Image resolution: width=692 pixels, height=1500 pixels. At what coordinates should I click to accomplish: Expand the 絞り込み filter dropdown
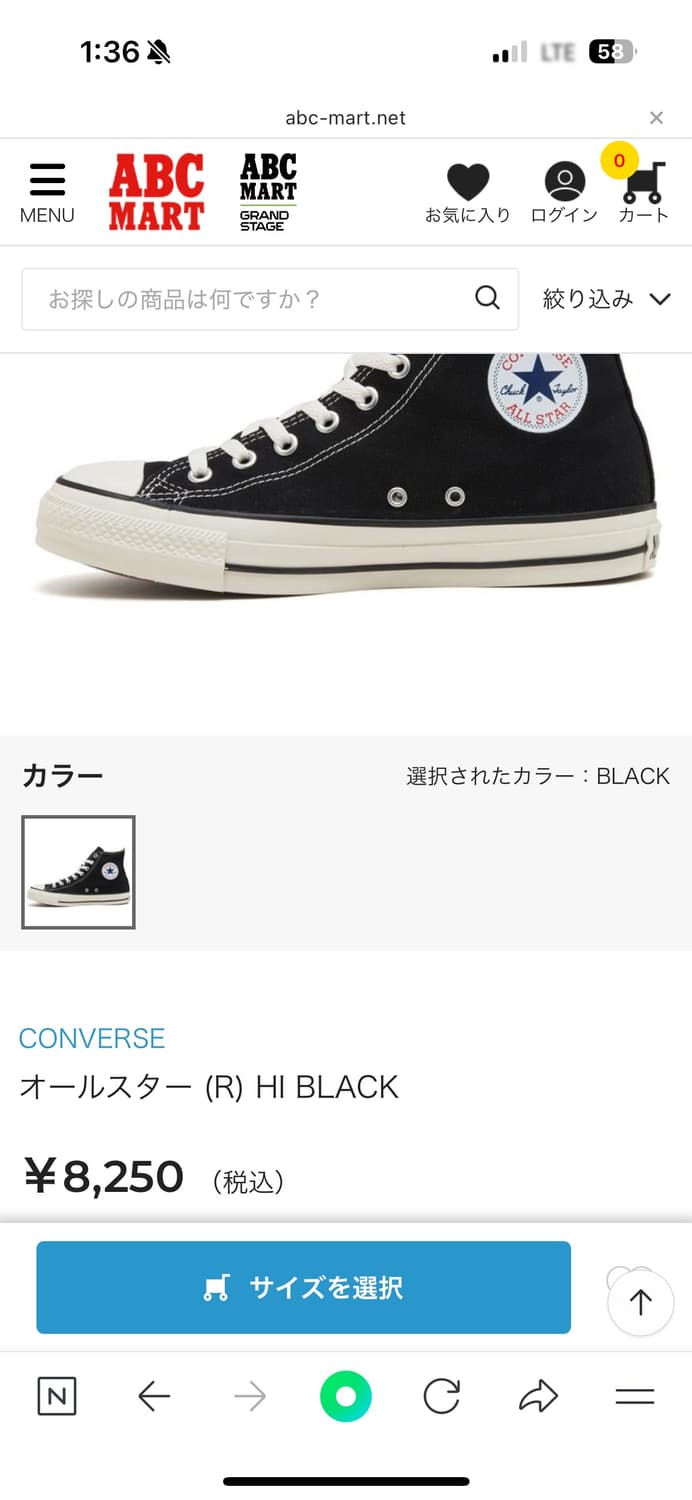pyautogui.click(x=606, y=298)
